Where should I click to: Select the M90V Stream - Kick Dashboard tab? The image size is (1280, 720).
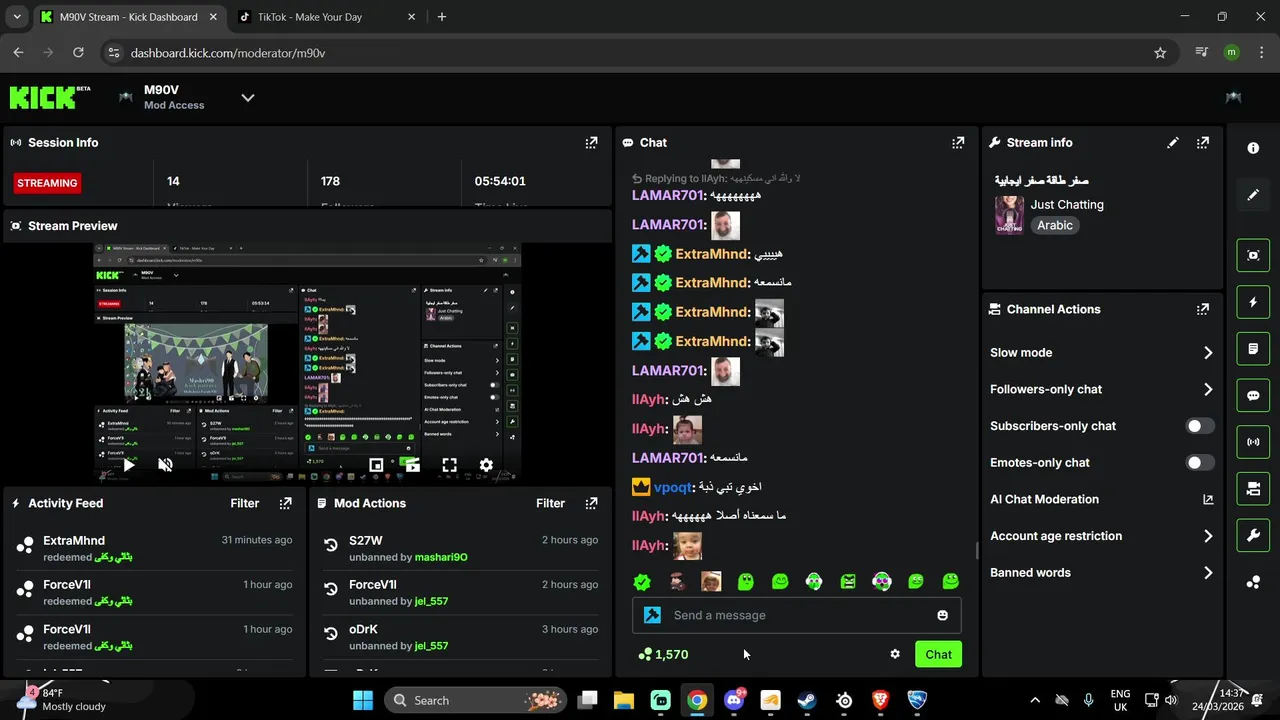coord(130,17)
